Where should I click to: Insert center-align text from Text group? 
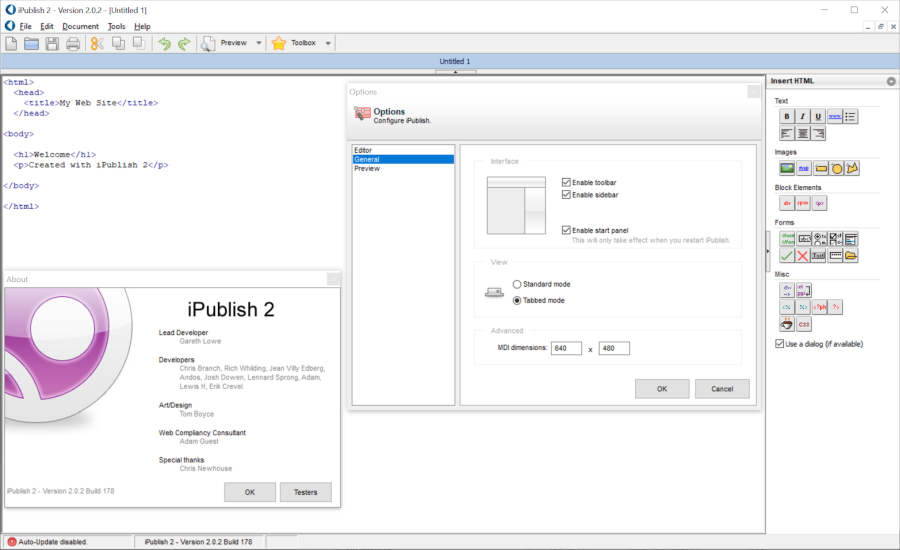point(802,134)
